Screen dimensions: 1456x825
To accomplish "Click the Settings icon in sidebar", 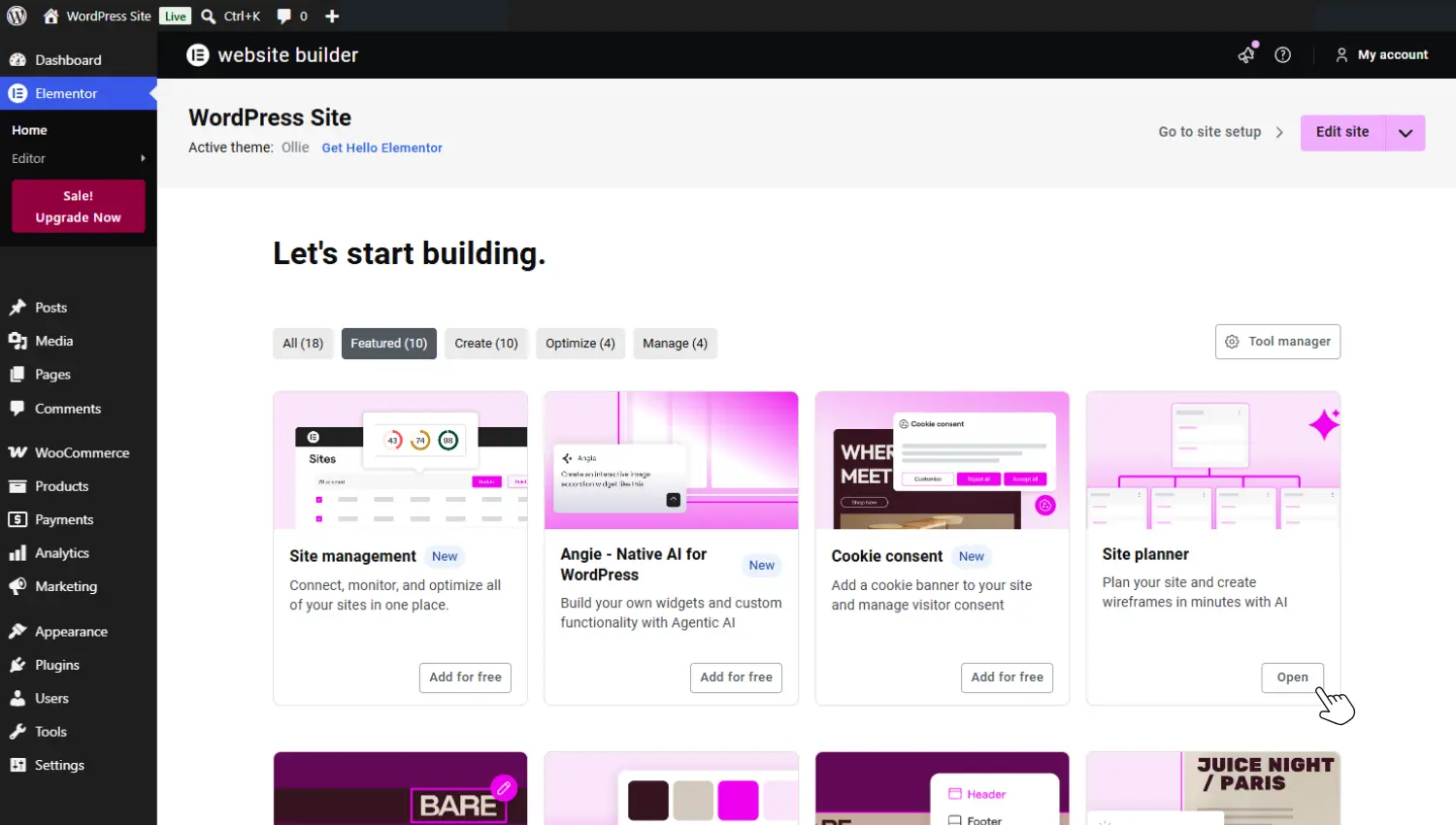I will pos(17,765).
